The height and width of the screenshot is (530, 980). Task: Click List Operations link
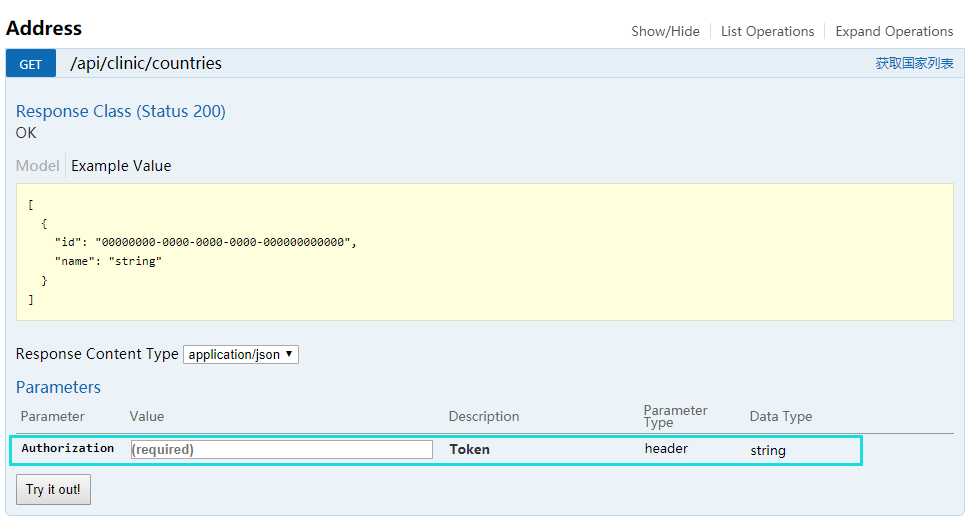coord(768,31)
